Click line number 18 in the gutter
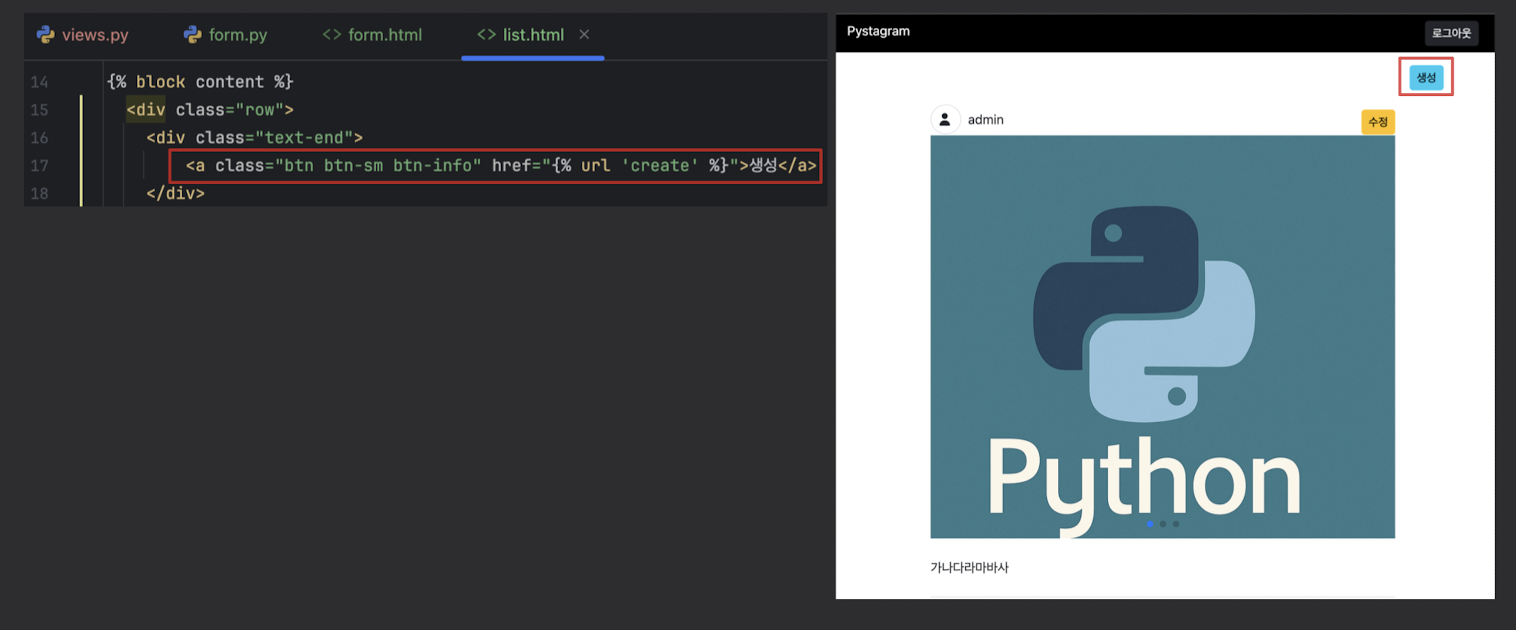Image resolution: width=1516 pixels, height=630 pixels. click(x=39, y=194)
